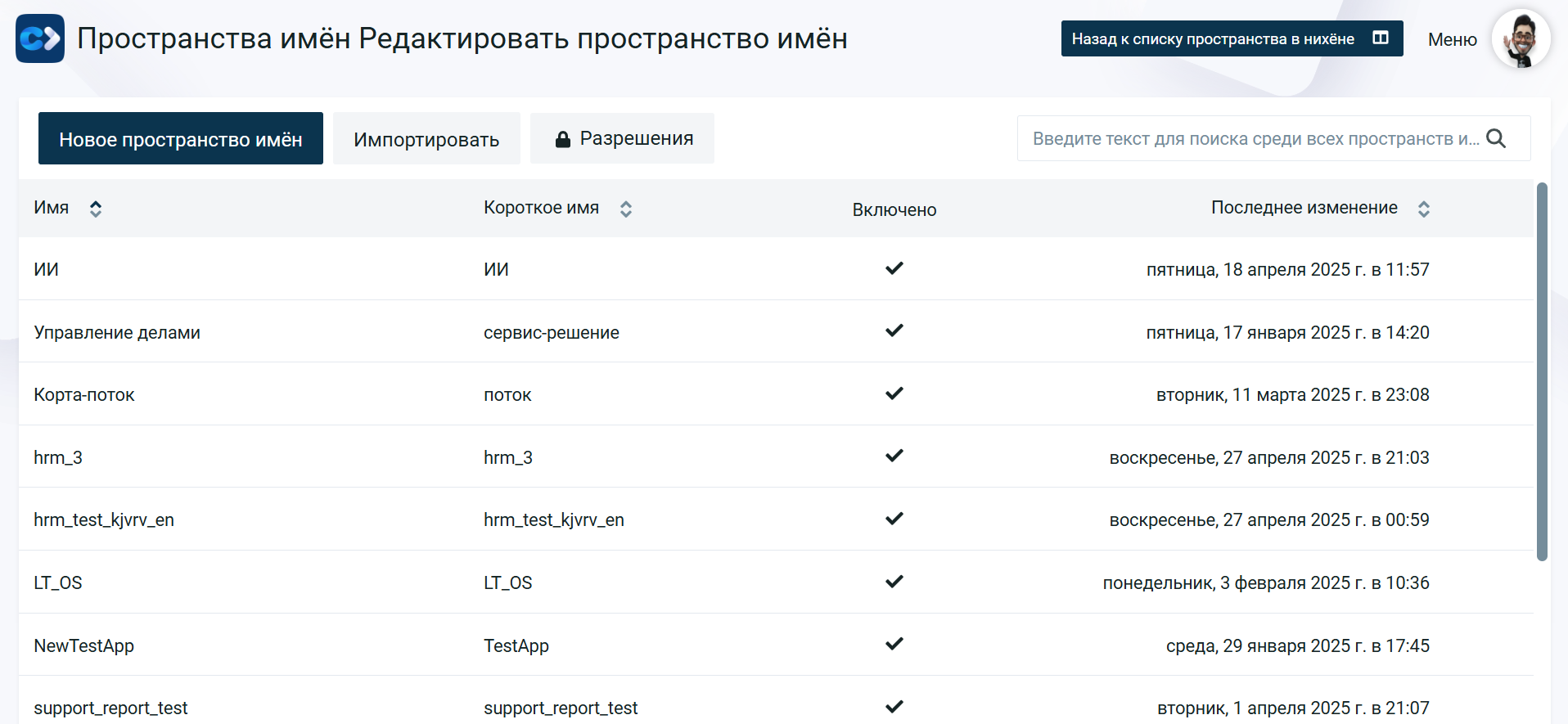Click enabled checkmark for Управление делами row
The height and width of the screenshot is (724, 1568).
coord(894,331)
